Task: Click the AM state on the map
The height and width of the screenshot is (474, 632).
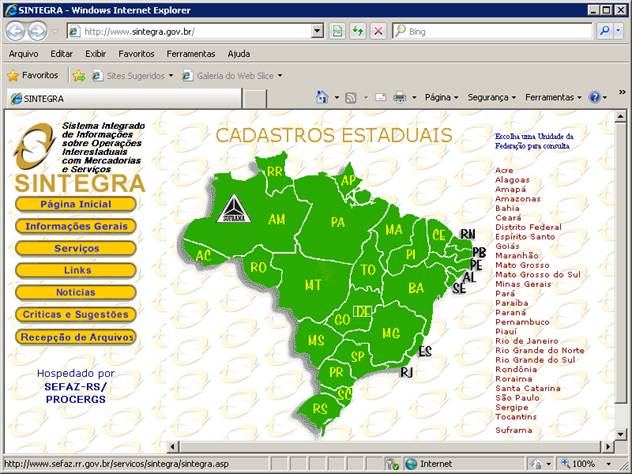Action: pos(276,219)
